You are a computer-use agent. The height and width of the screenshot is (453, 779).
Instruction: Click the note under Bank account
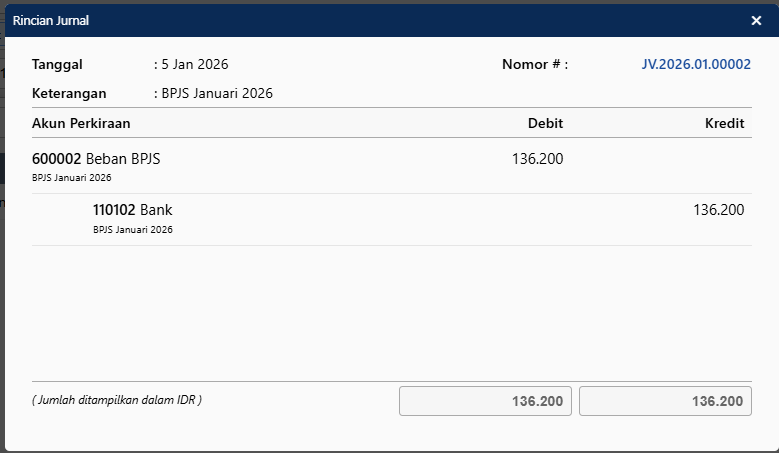133,230
